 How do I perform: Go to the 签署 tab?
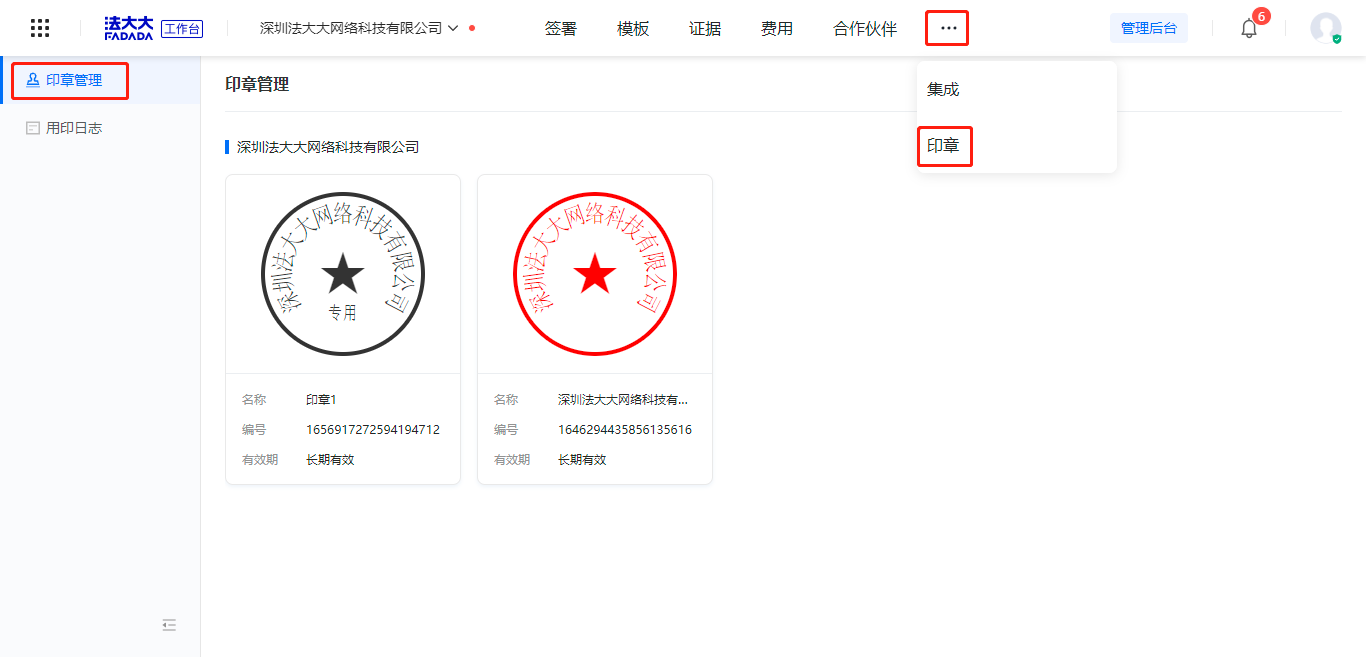[561, 29]
